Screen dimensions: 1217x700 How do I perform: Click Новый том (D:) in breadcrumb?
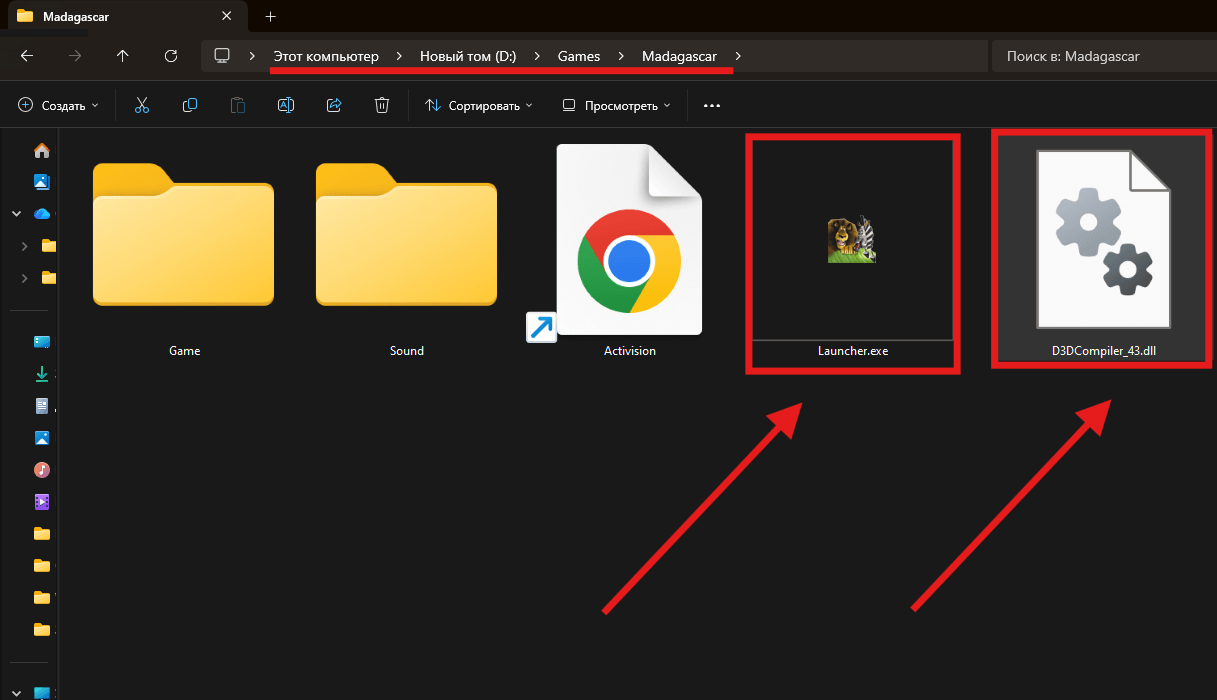pos(467,56)
